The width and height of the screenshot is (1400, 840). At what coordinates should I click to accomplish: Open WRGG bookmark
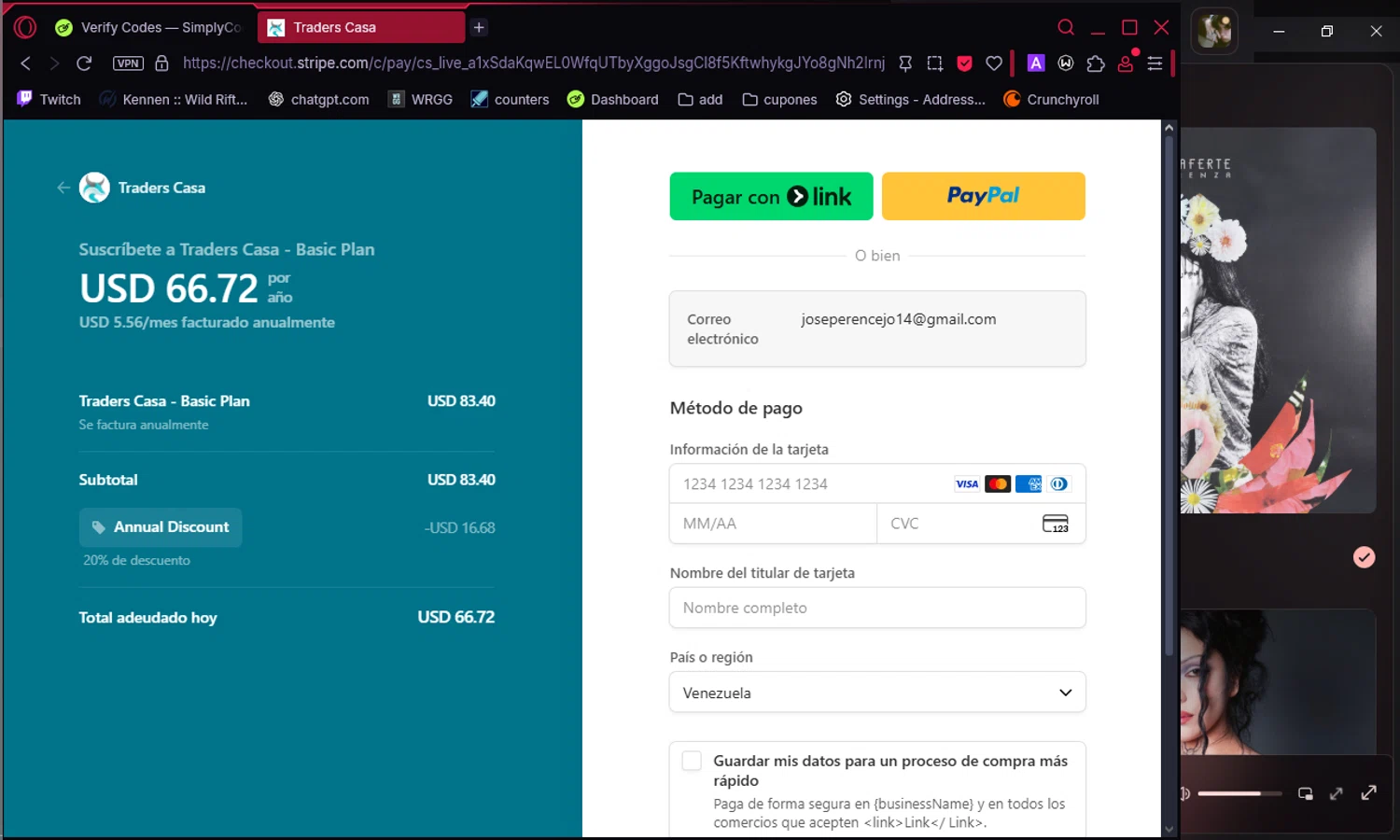click(x=421, y=99)
